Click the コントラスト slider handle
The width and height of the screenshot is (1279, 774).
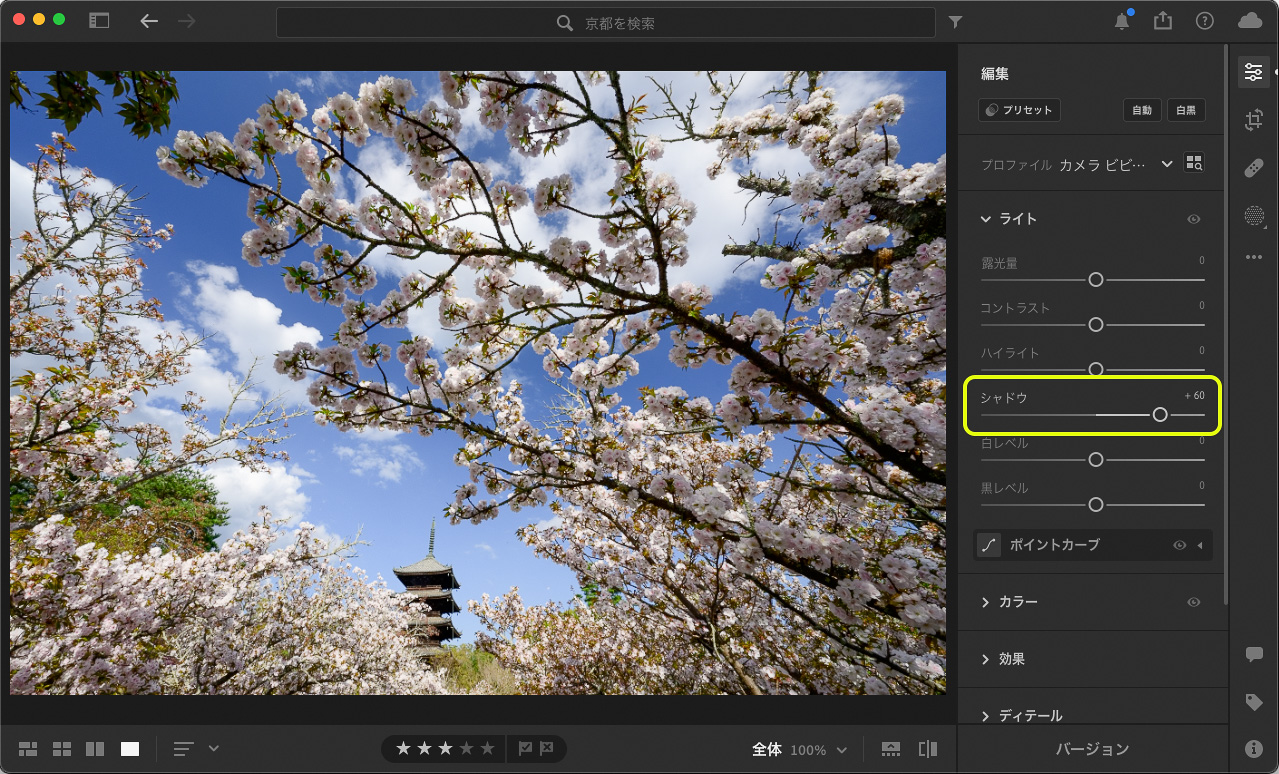(1096, 325)
